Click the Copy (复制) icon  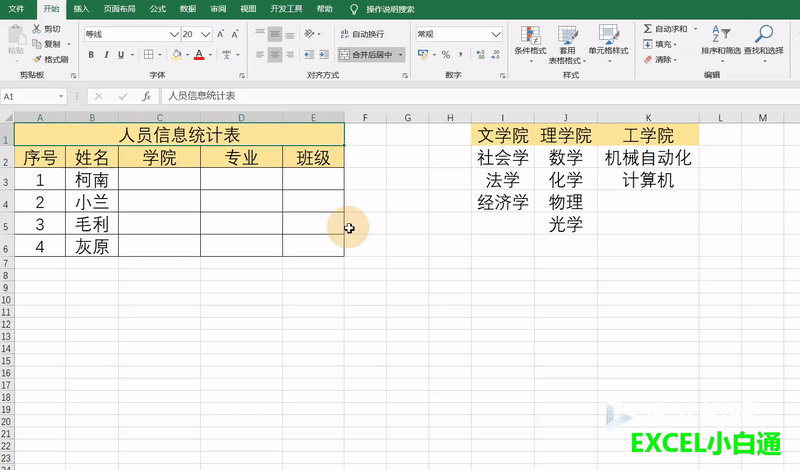[37, 44]
